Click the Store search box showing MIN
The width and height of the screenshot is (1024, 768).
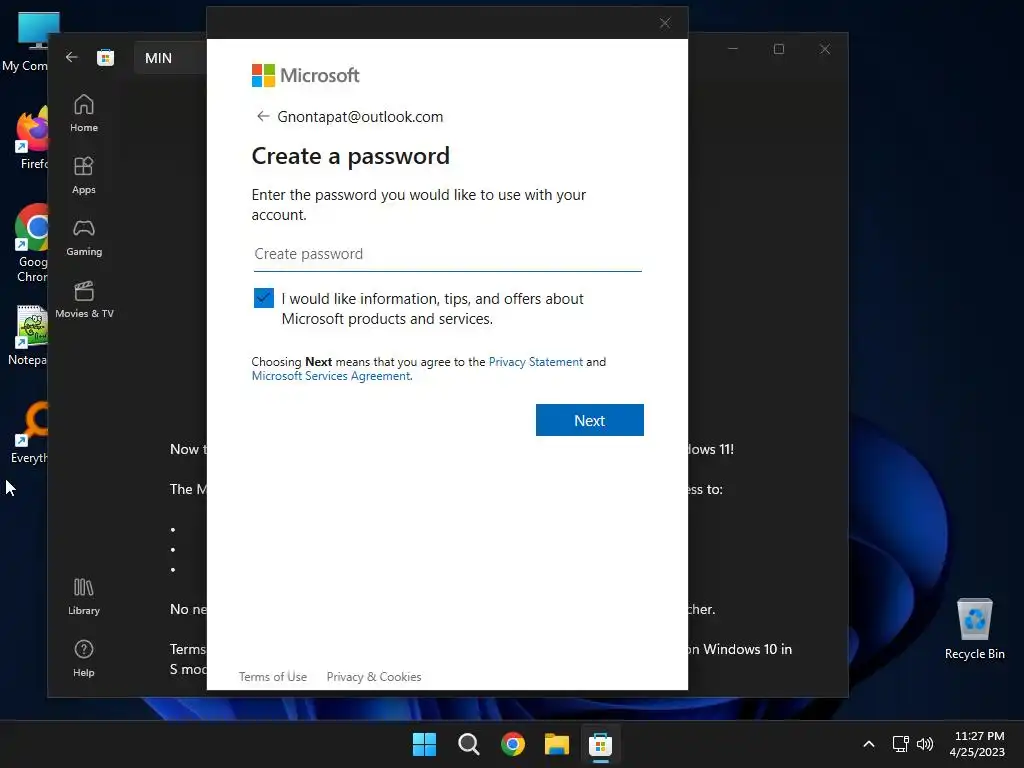click(x=171, y=58)
